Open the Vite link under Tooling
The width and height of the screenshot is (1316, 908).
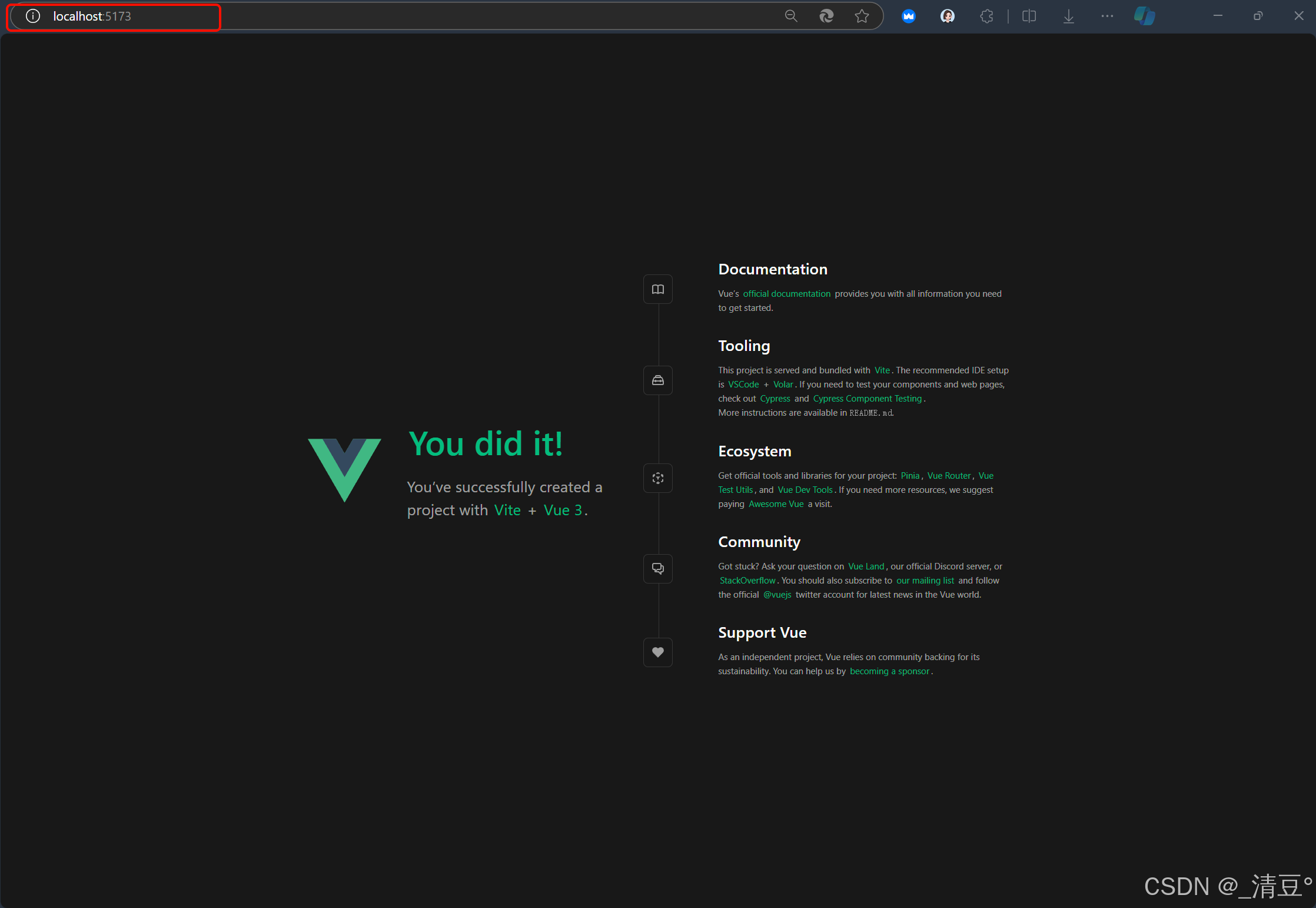click(x=882, y=370)
